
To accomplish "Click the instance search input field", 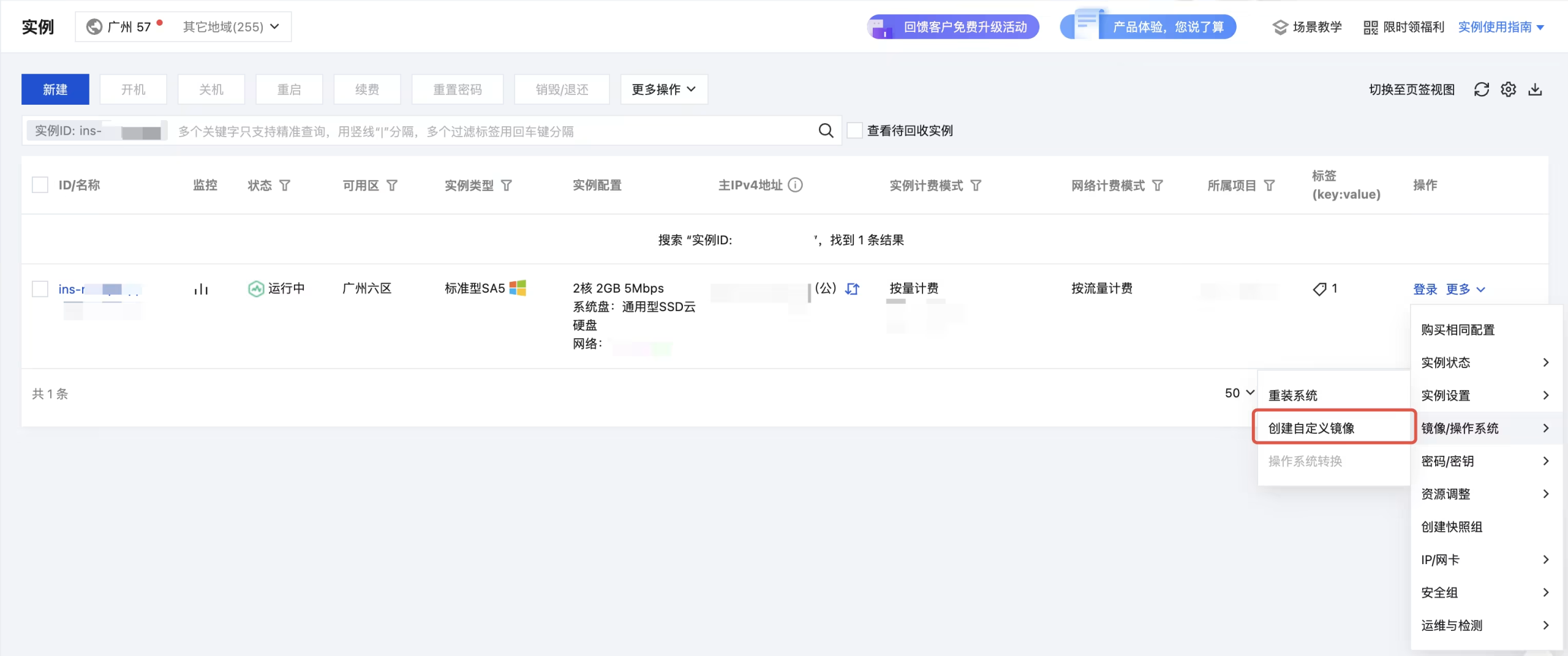I will click(x=490, y=131).
